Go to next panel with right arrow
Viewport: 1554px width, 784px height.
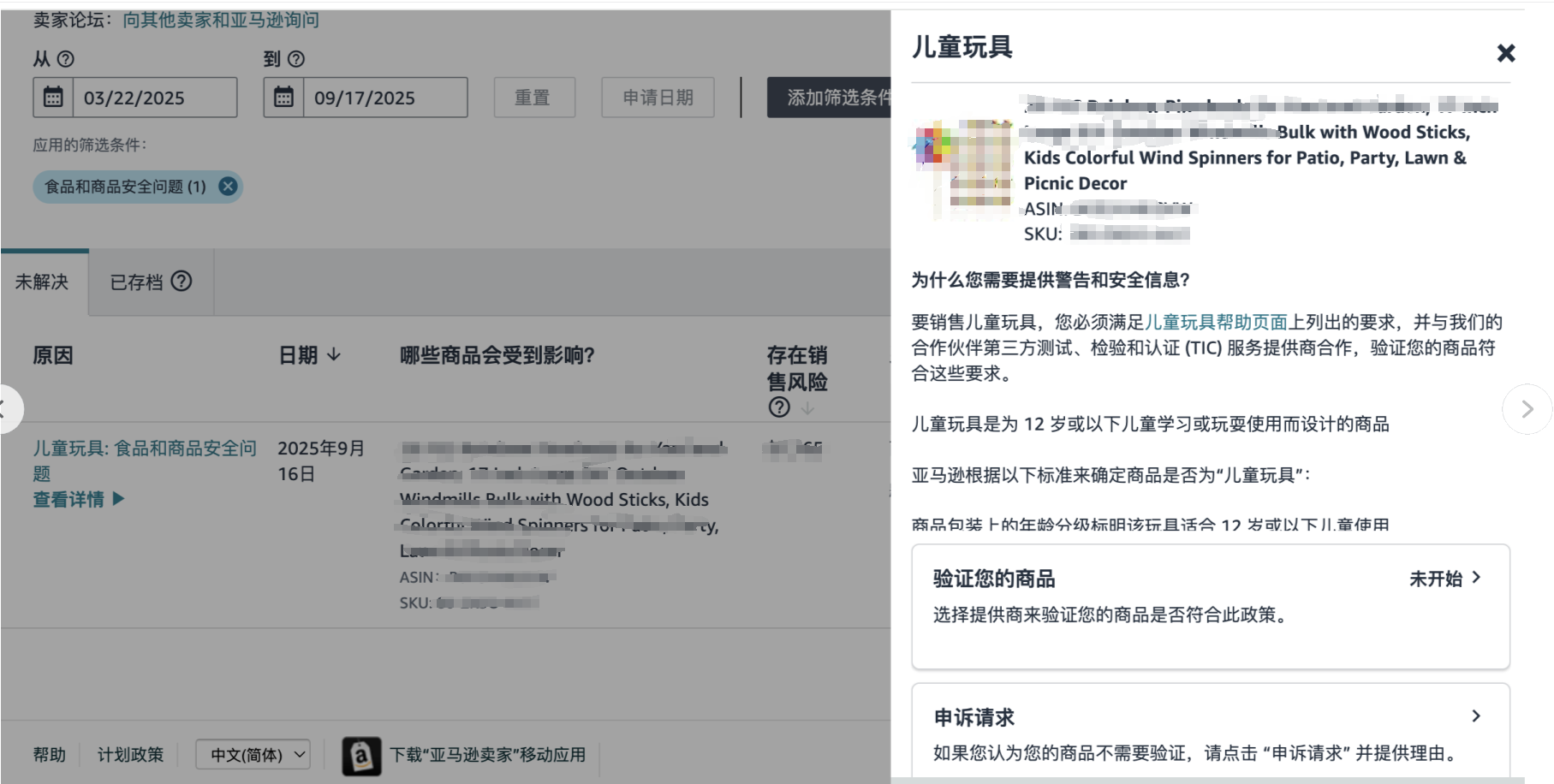(x=1527, y=410)
